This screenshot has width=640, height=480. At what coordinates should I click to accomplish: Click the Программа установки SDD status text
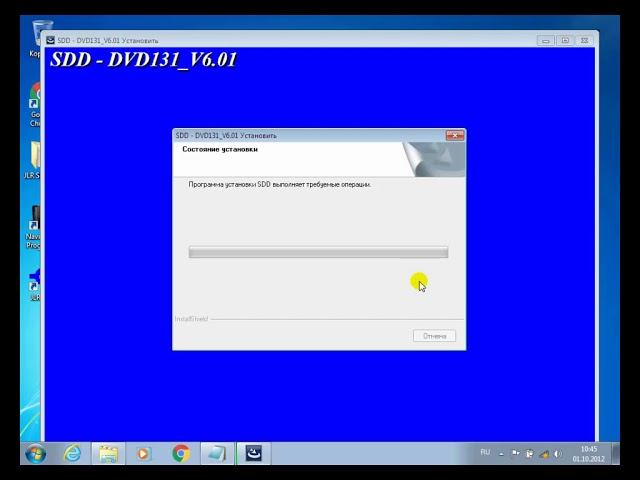(280, 184)
